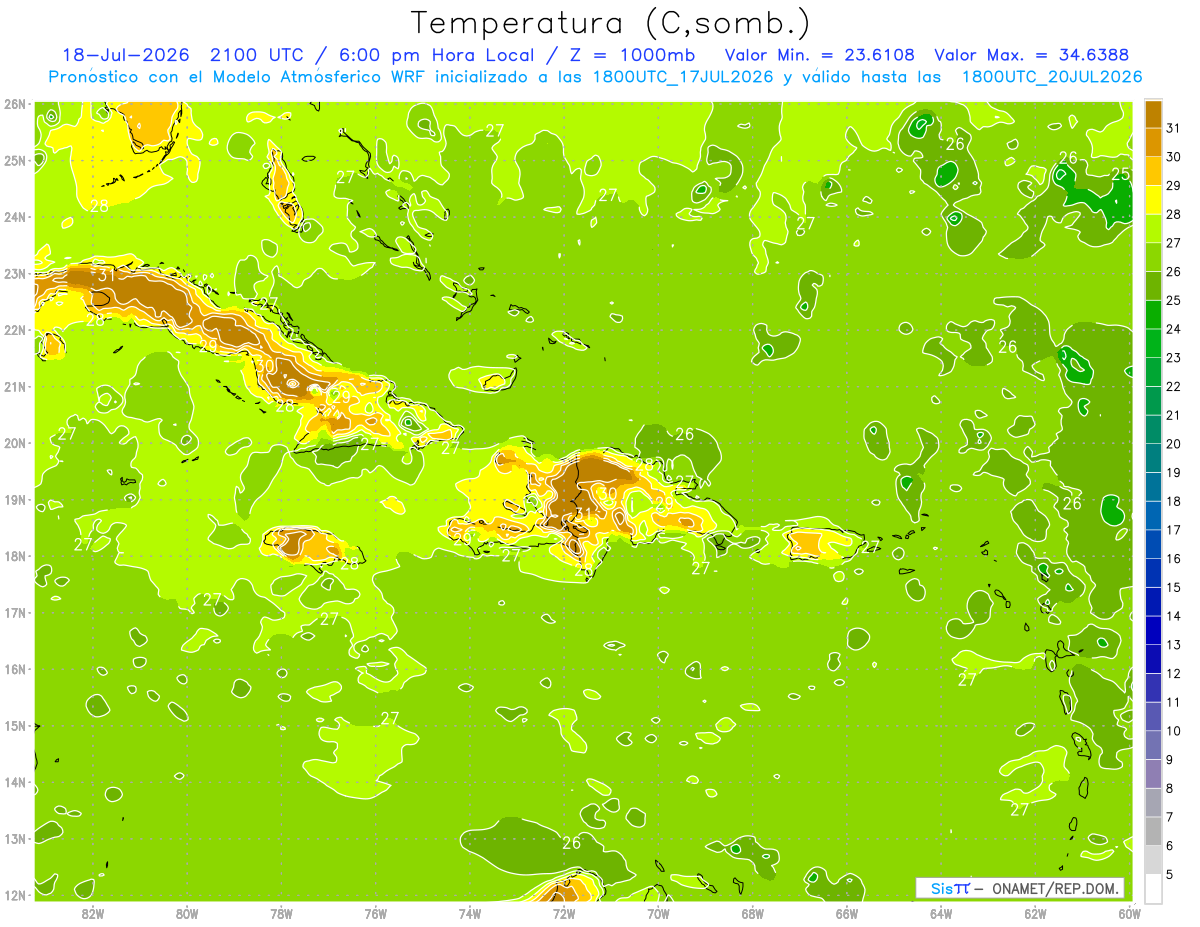Select the yellow swatch between 28 and 29

click(1153, 200)
